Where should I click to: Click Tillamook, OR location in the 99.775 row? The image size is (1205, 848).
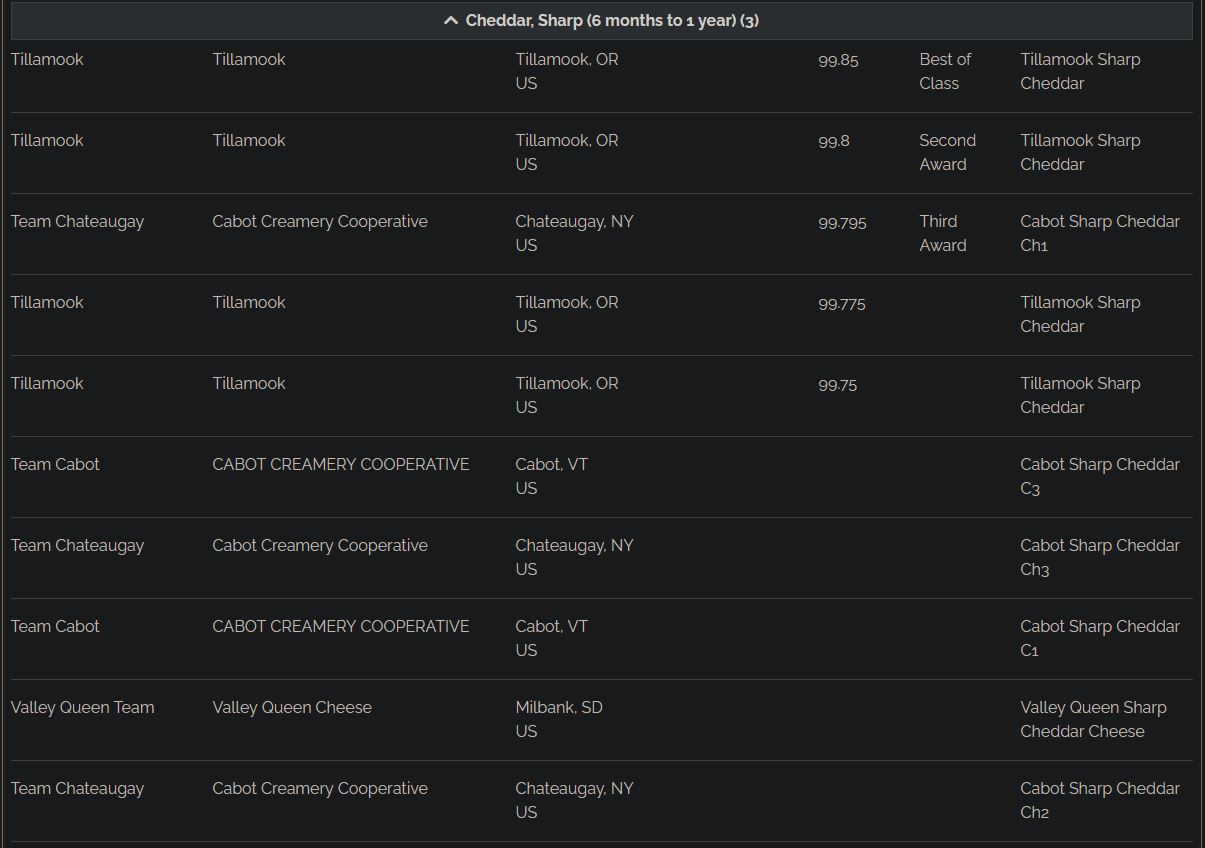[x=567, y=314]
